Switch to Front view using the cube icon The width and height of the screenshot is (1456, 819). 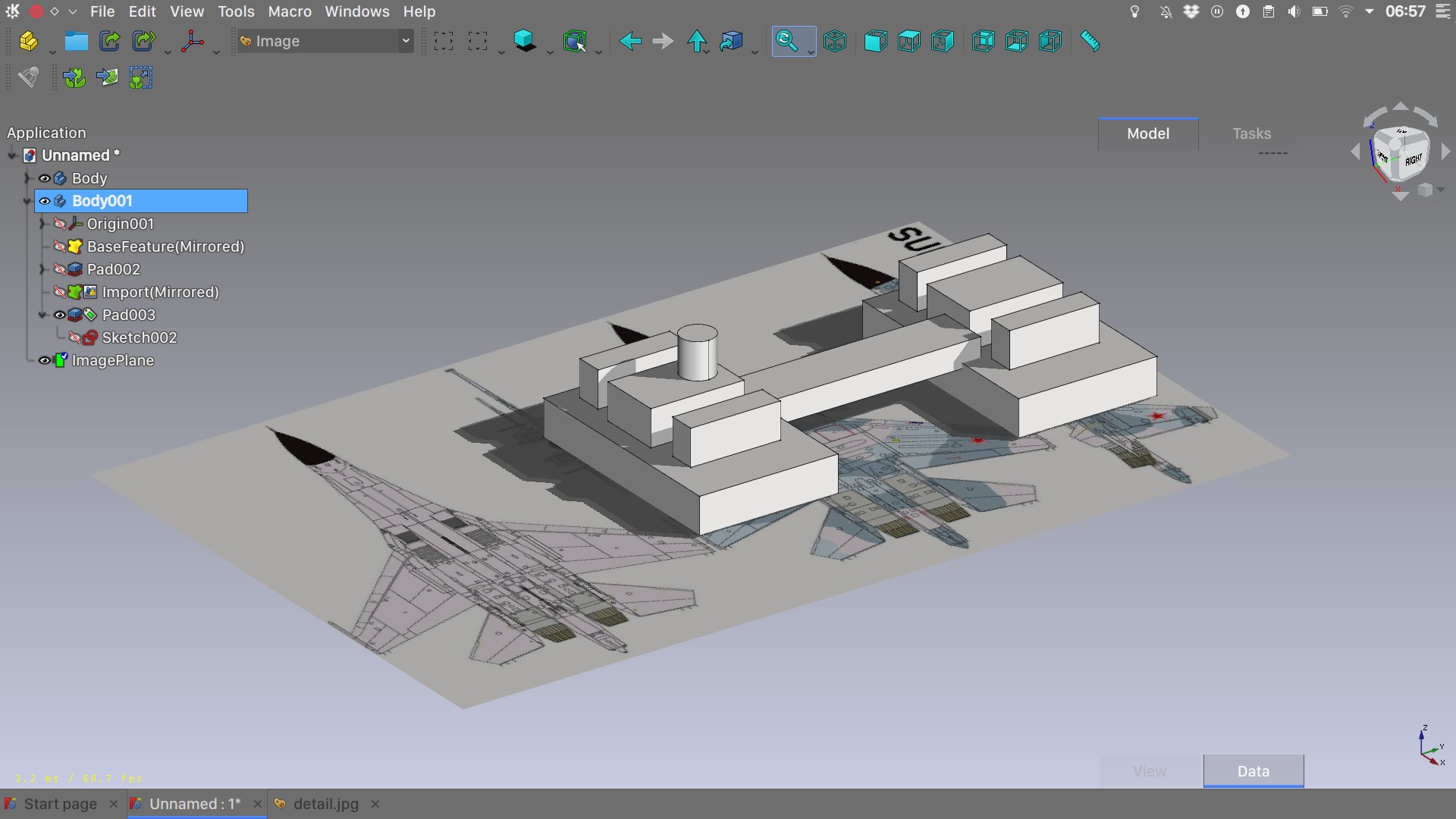(x=876, y=41)
